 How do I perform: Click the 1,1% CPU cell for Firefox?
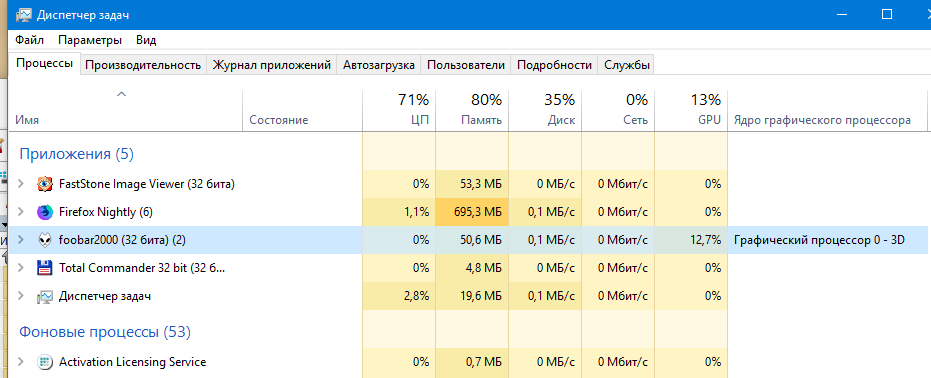point(399,212)
